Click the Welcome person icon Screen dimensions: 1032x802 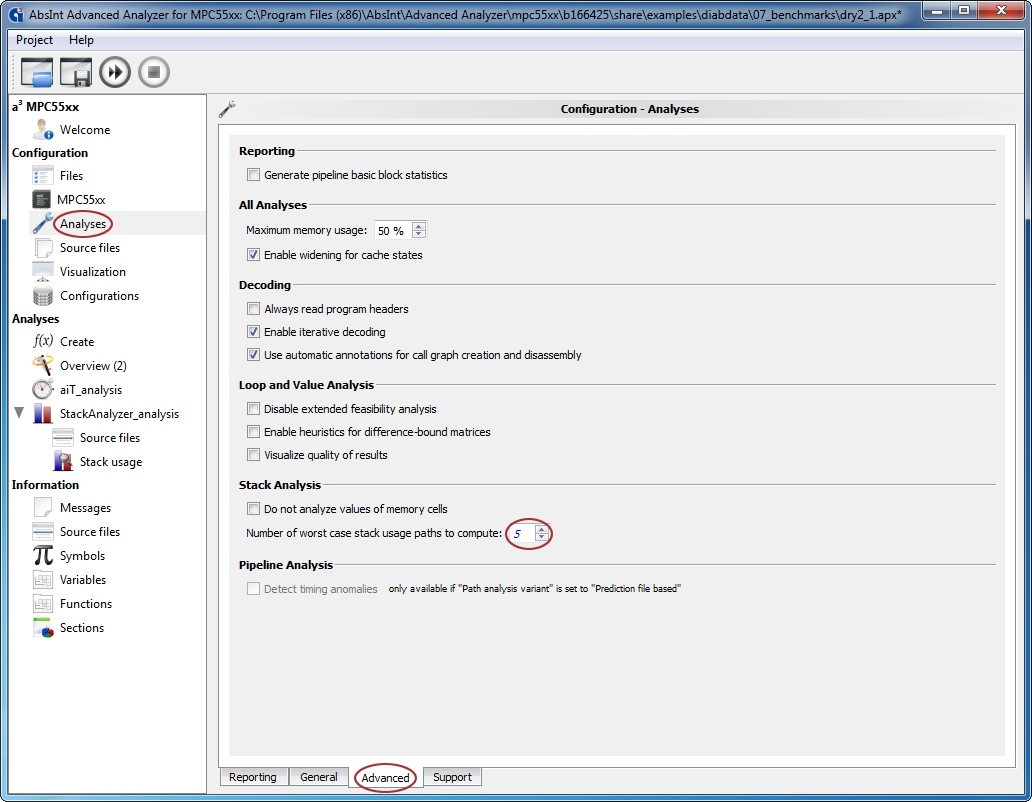(x=43, y=130)
